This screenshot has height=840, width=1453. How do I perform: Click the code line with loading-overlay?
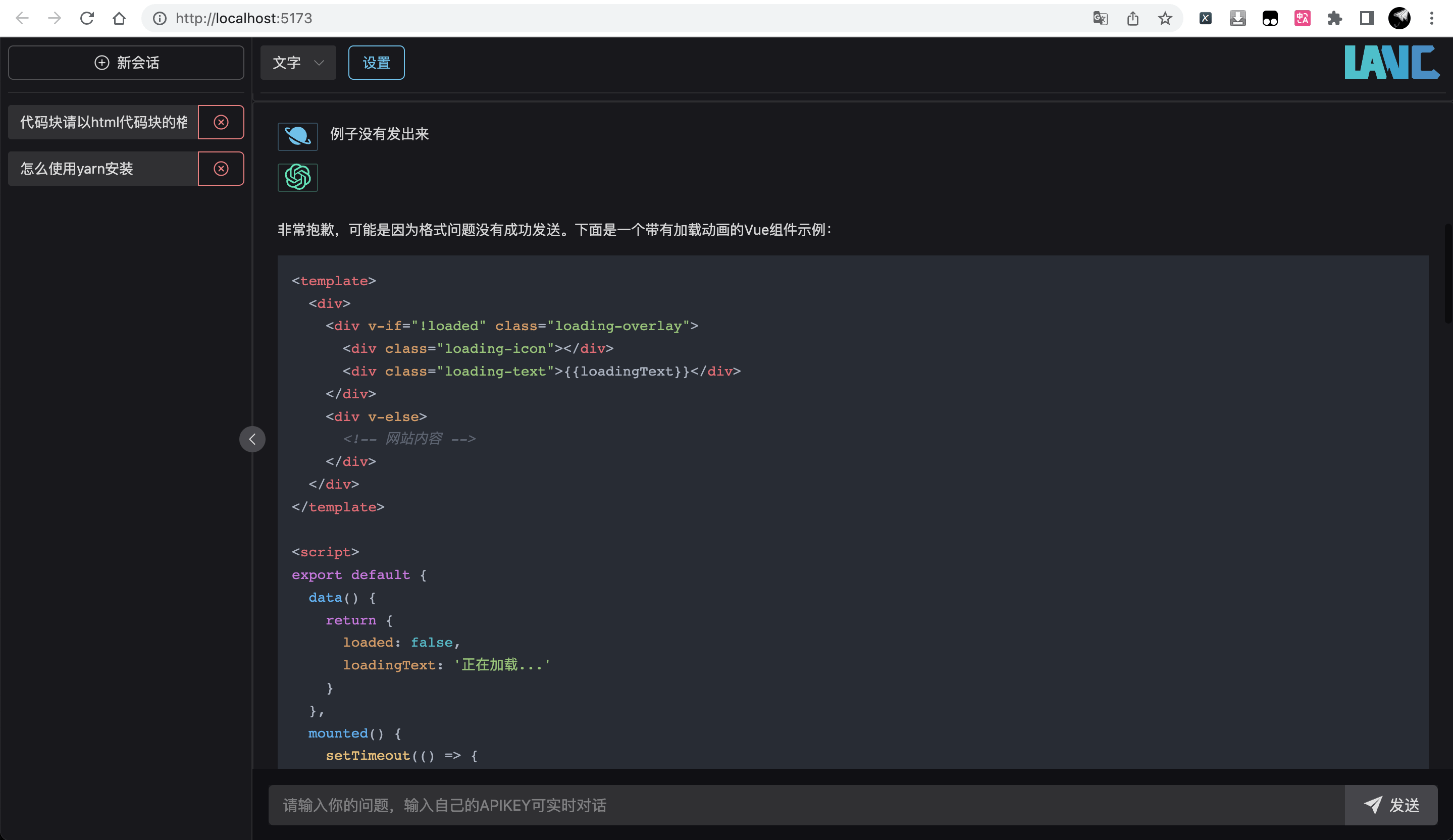(512, 326)
